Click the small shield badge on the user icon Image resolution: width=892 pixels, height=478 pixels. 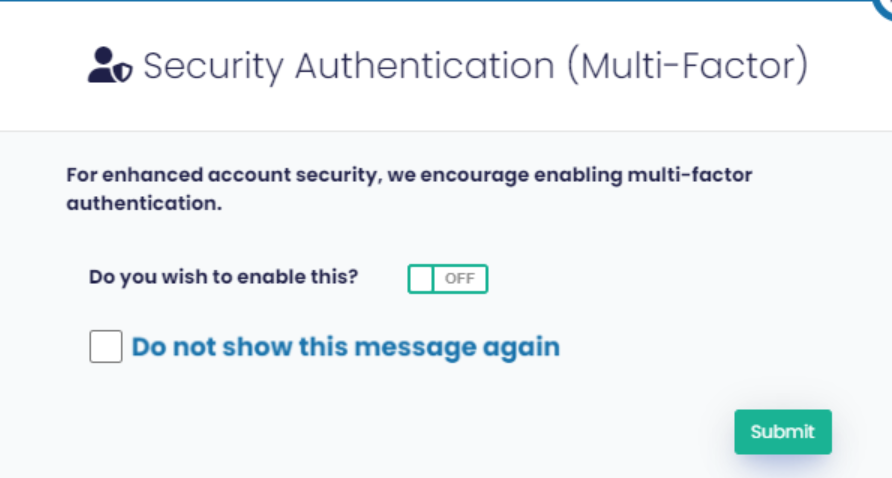(x=124, y=74)
